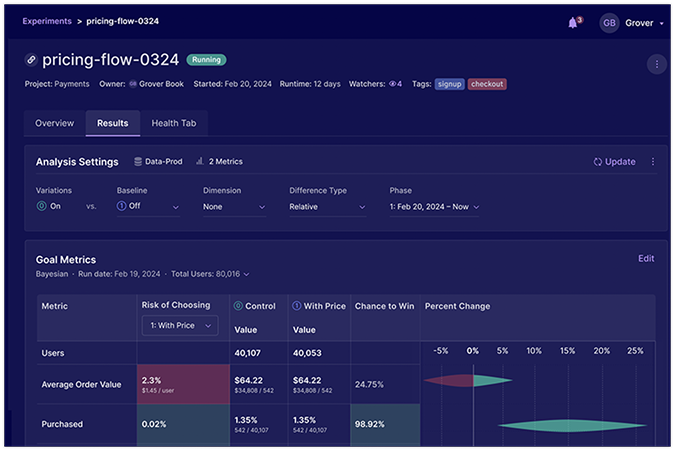675x451 pixels.
Task: Open Analysis Settings three-dot menu
Action: click(x=653, y=161)
